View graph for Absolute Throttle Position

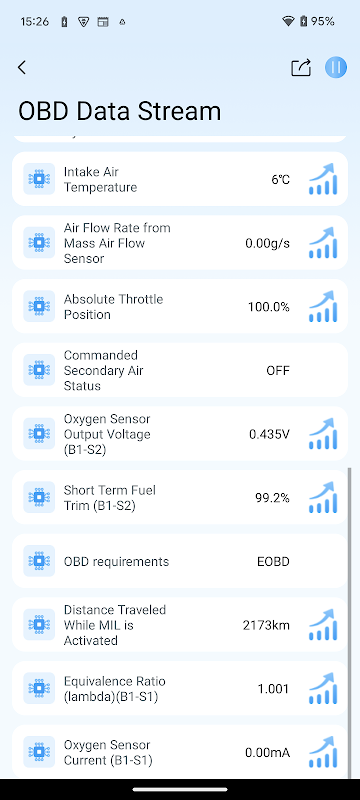pyautogui.click(x=323, y=307)
